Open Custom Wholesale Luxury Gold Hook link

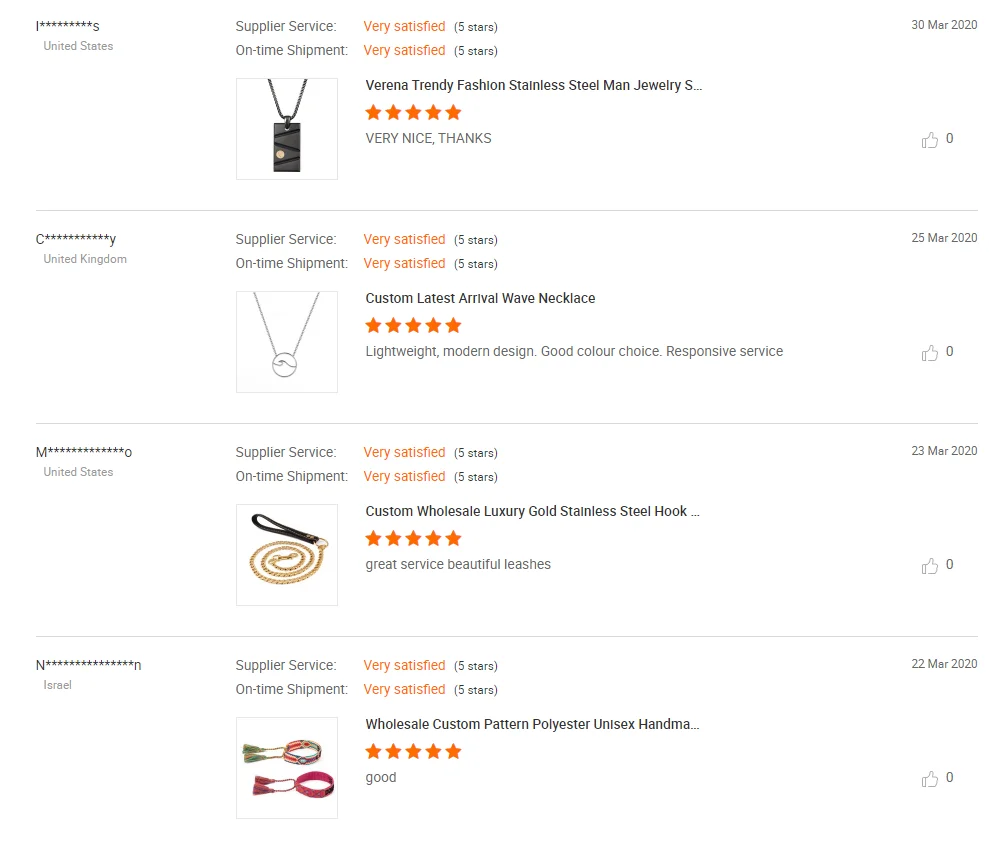click(532, 512)
